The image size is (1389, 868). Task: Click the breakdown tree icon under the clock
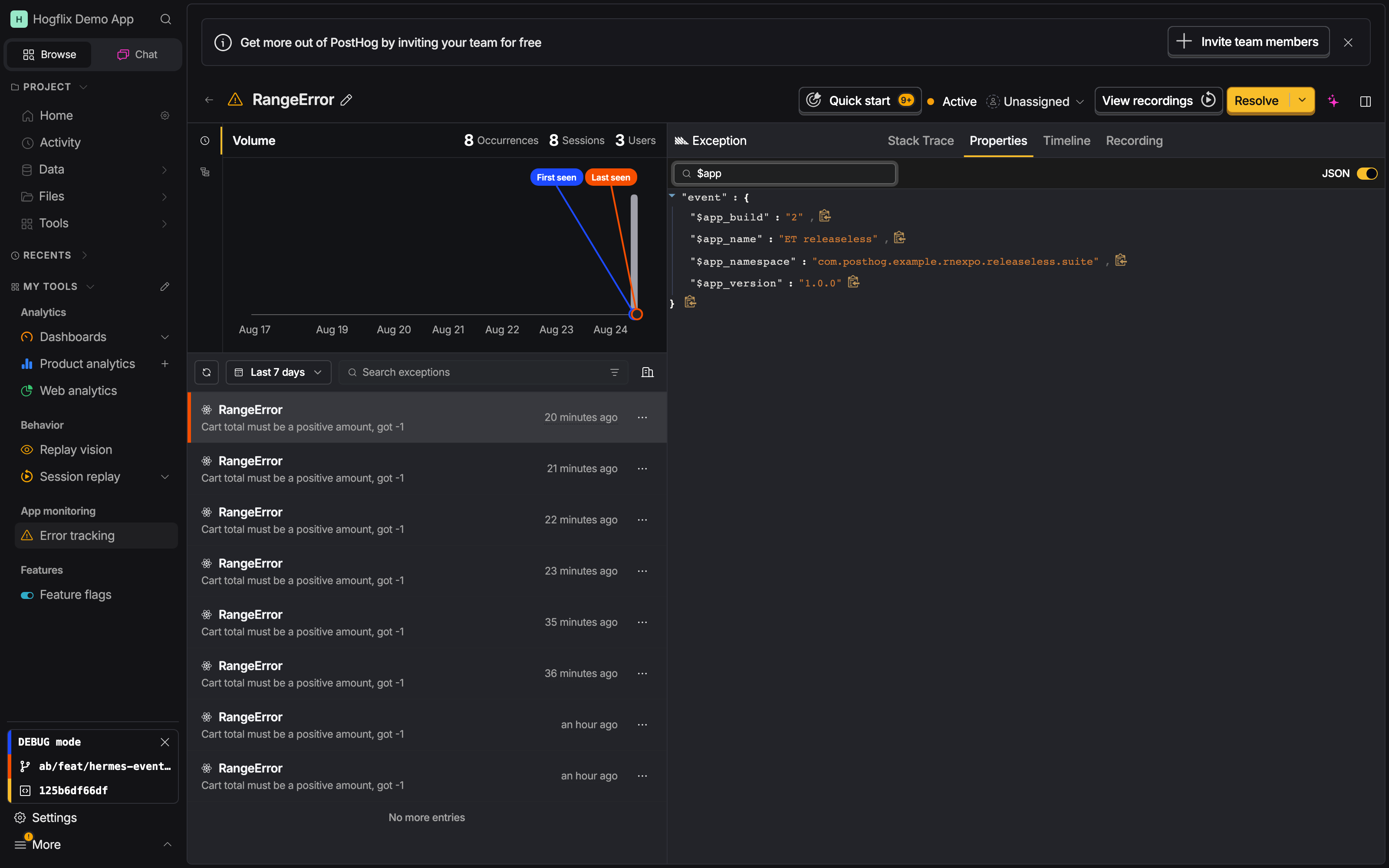coord(205,172)
